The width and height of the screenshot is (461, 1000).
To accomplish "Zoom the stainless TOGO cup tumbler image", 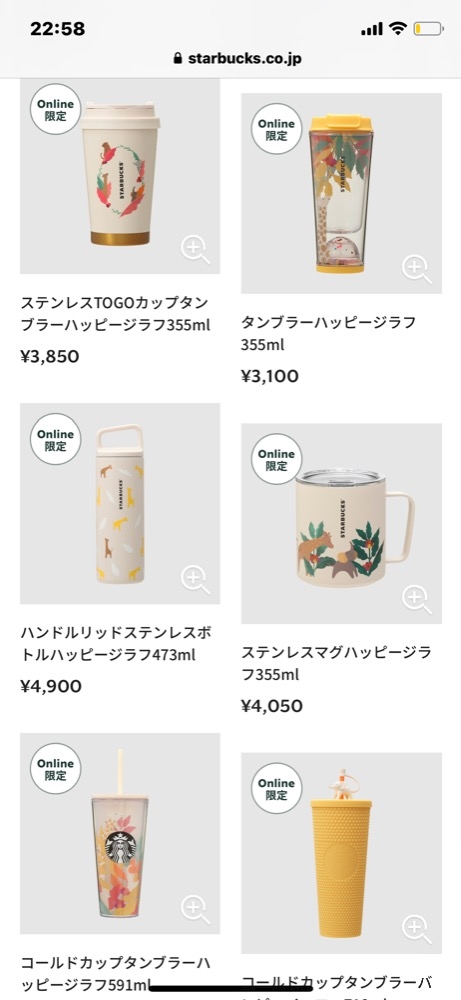I will point(194,249).
